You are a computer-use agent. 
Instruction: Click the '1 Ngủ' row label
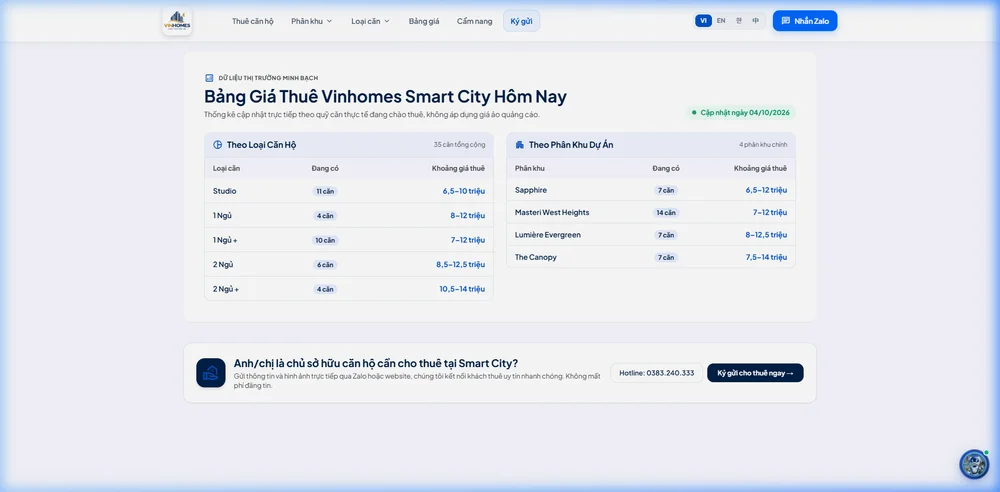pos(223,216)
